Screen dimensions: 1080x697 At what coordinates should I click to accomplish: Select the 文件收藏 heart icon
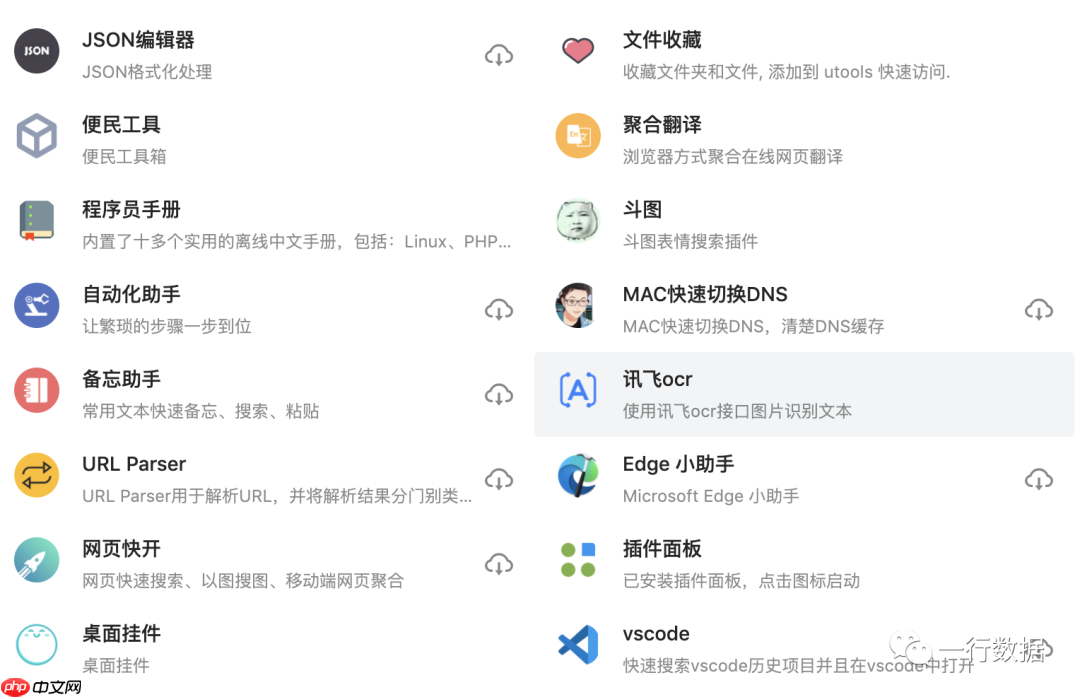click(x=578, y=51)
